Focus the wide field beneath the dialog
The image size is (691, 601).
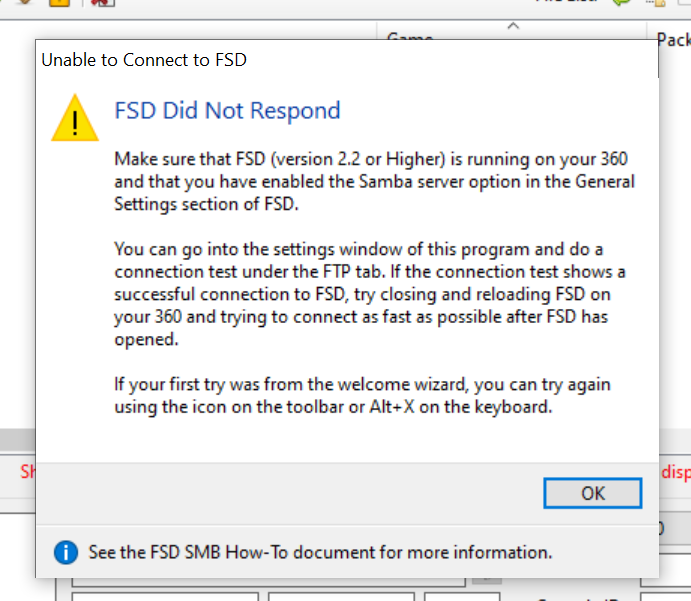[268, 582]
